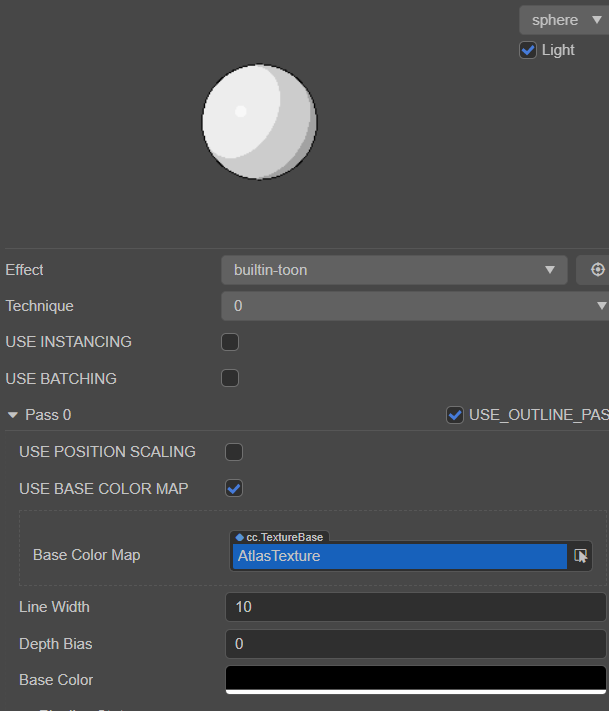Click the sphere material preview
Image resolution: width=609 pixels, height=711 pixels.
click(259, 121)
